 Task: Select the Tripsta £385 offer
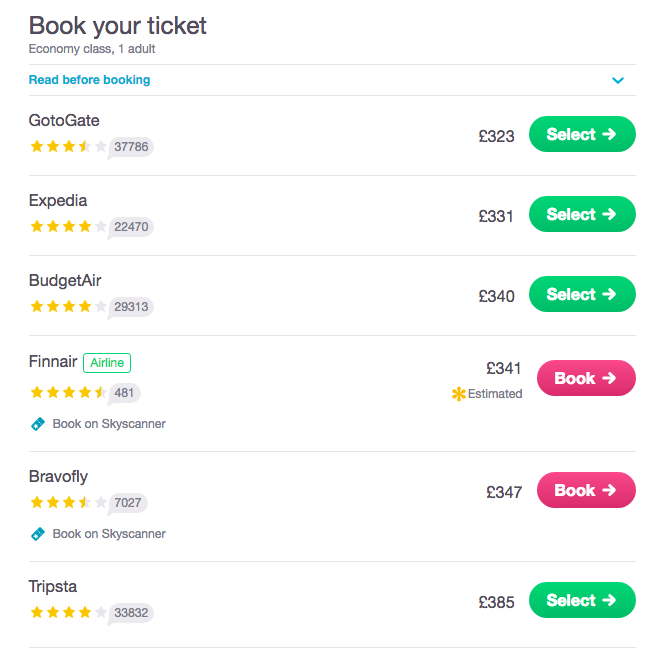point(582,600)
